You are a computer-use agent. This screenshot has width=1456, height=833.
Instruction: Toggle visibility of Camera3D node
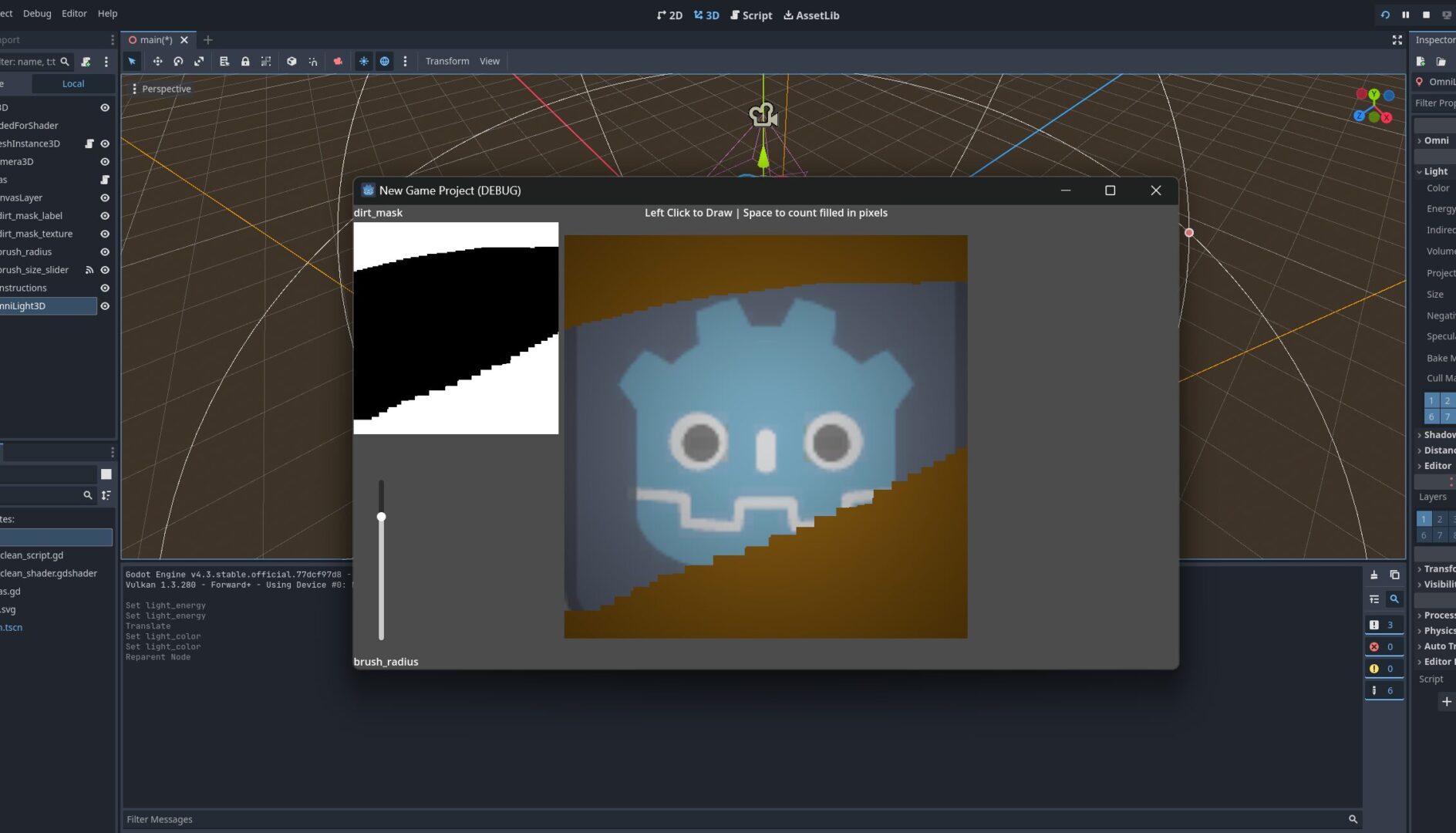(105, 162)
